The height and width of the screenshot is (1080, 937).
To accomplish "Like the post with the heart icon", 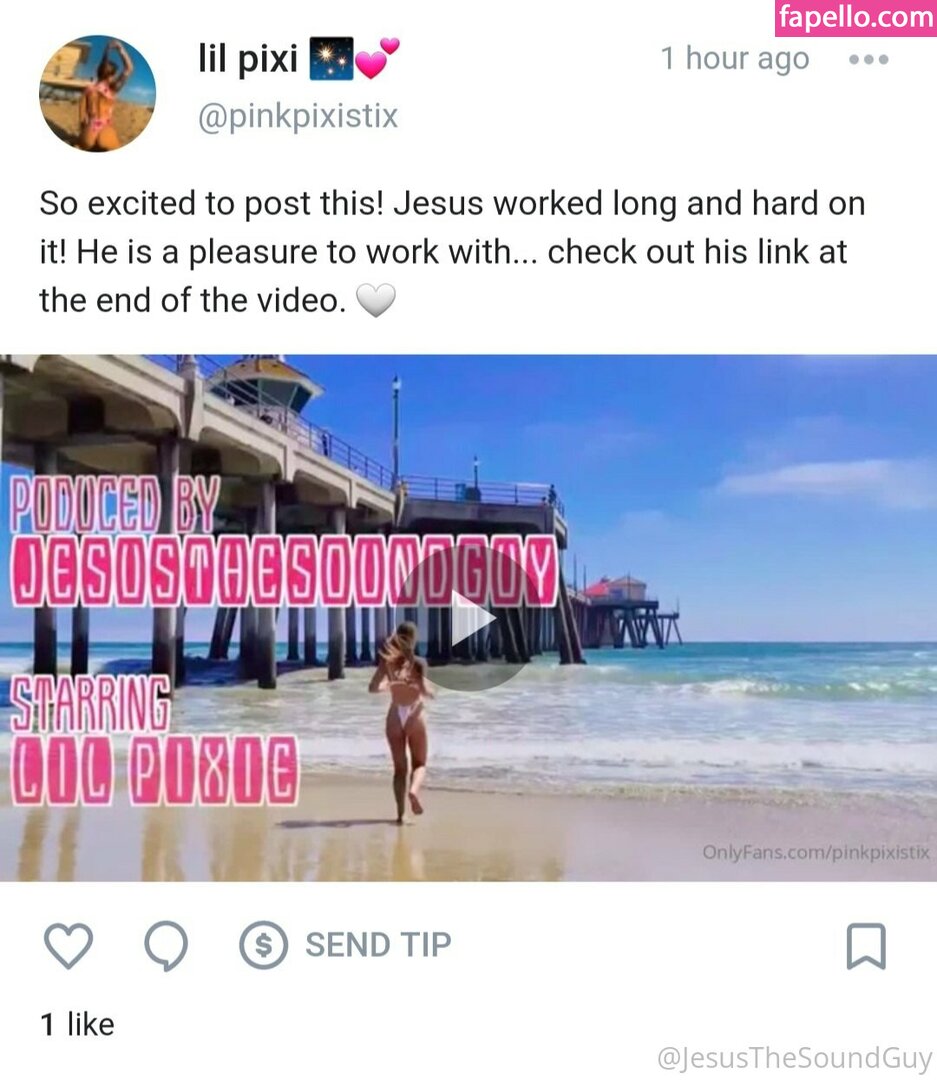I will coord(68,945).
